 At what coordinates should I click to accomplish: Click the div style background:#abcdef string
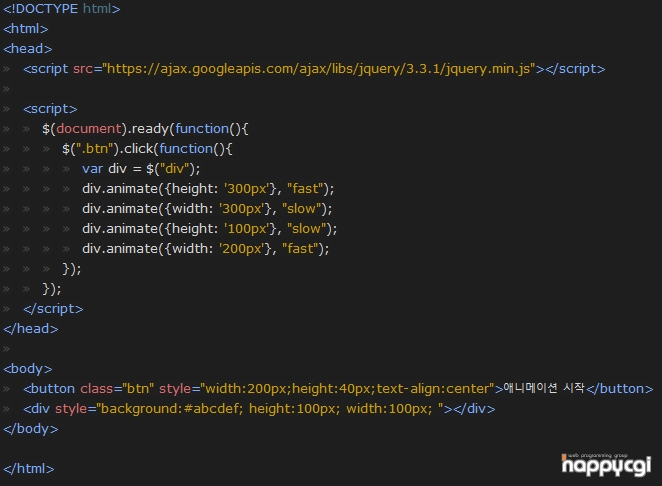click(270, 409)
